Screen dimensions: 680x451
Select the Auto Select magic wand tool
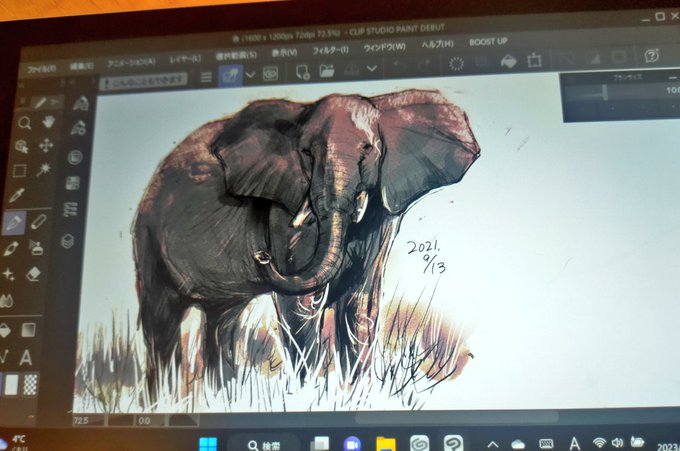coord(44,169)
